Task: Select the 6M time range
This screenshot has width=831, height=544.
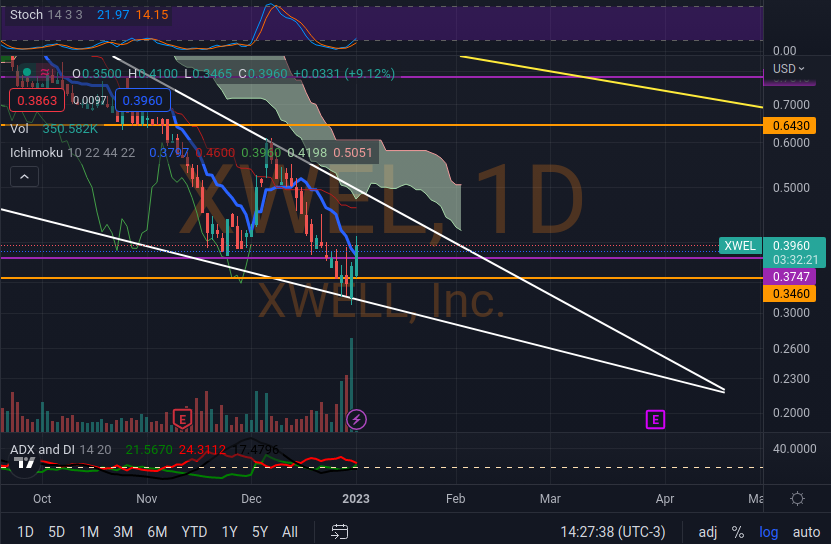Action: point(157,531)
